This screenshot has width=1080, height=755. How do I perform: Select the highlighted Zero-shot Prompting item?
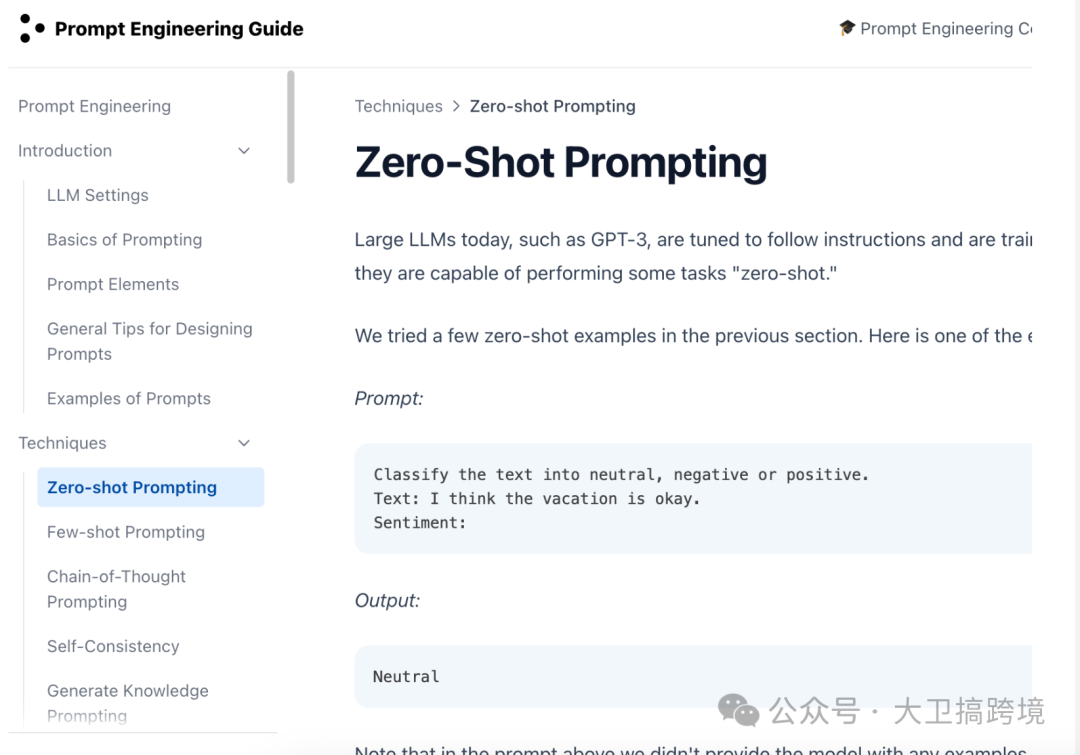point(151,487)
